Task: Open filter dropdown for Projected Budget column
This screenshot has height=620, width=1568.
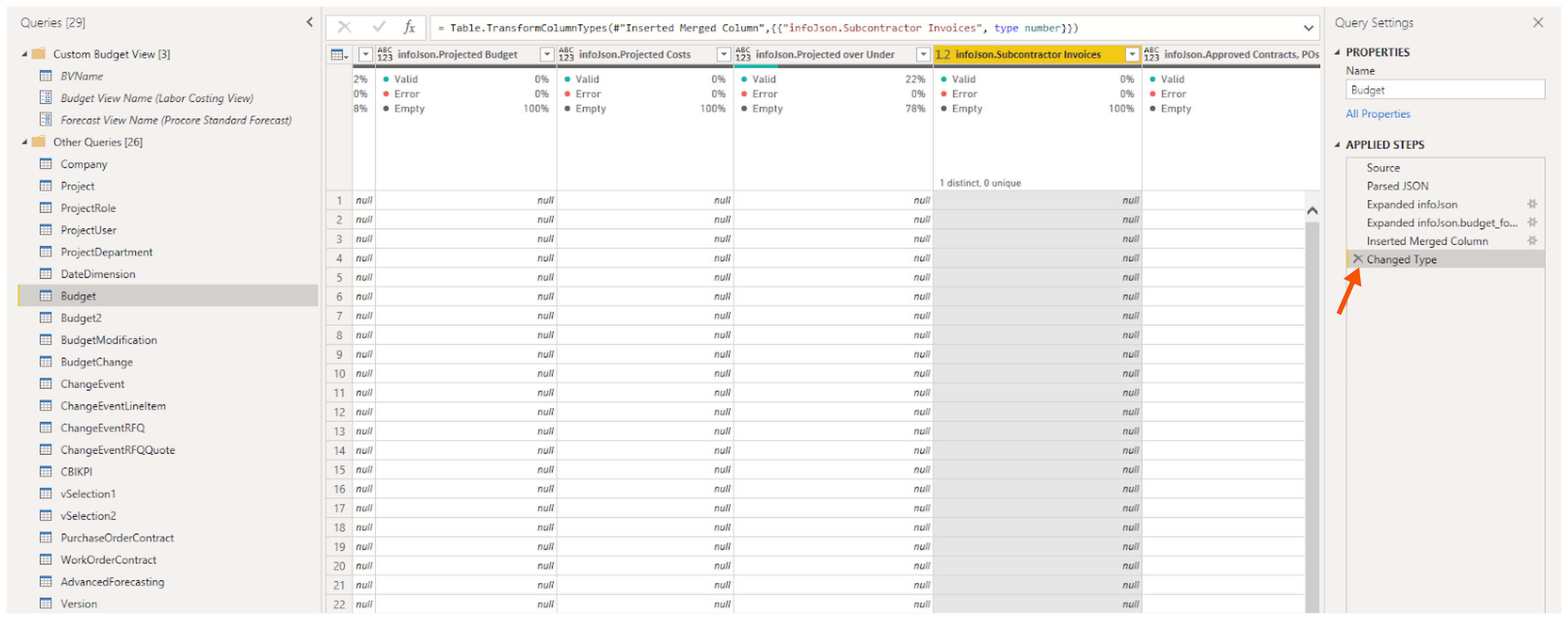Action: [546, 55]
